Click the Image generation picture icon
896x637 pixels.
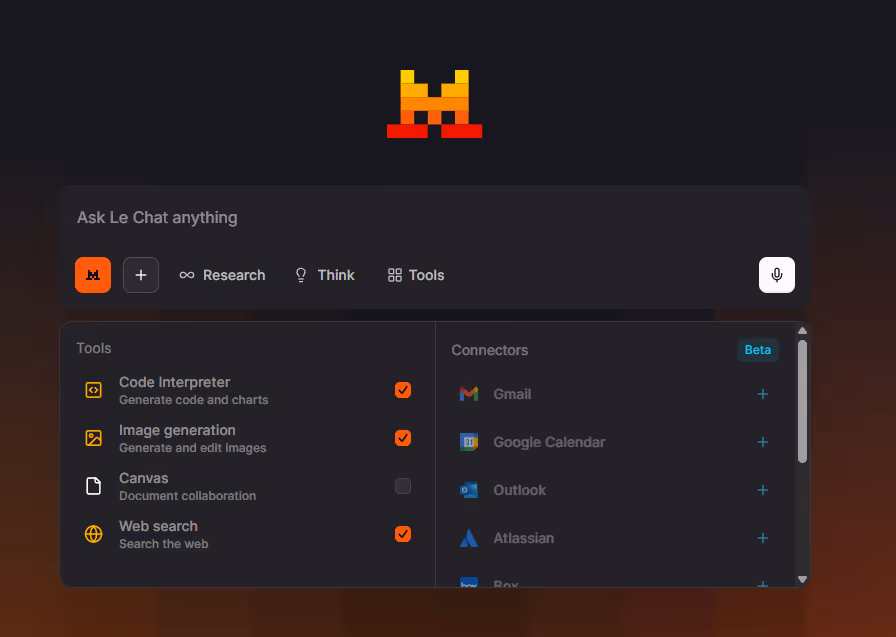(x=93, y=438)
